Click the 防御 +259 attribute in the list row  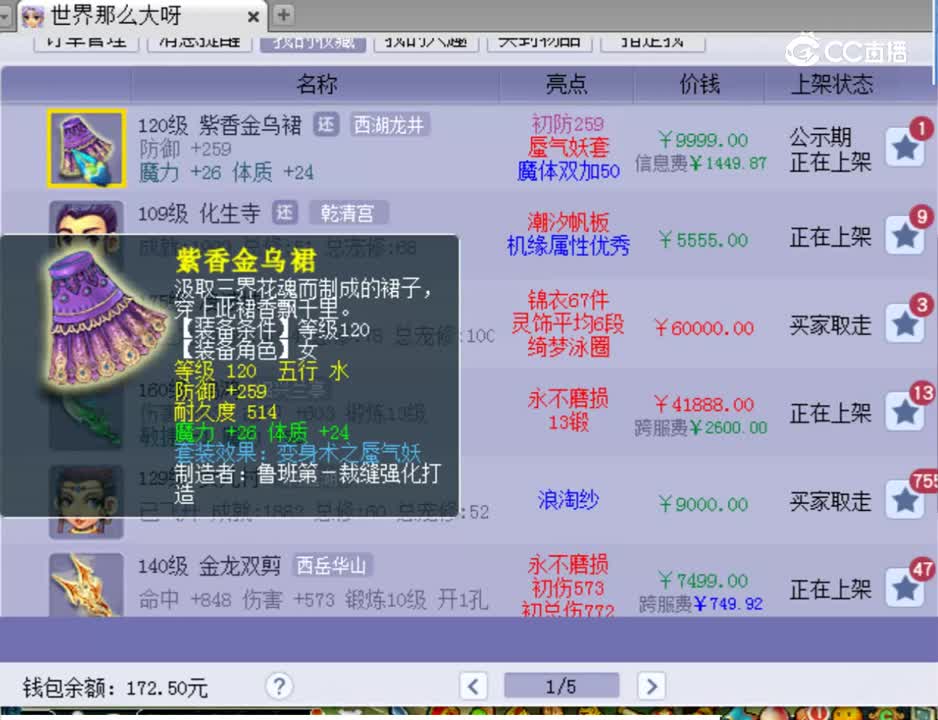coord(185,148)
